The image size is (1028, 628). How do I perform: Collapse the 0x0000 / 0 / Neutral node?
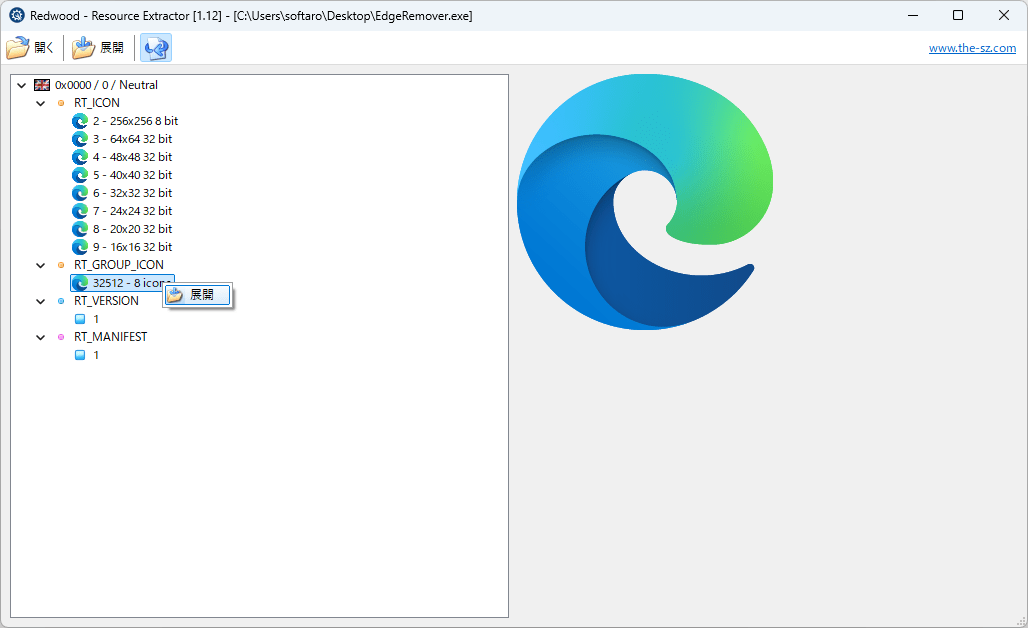(22, 85)
